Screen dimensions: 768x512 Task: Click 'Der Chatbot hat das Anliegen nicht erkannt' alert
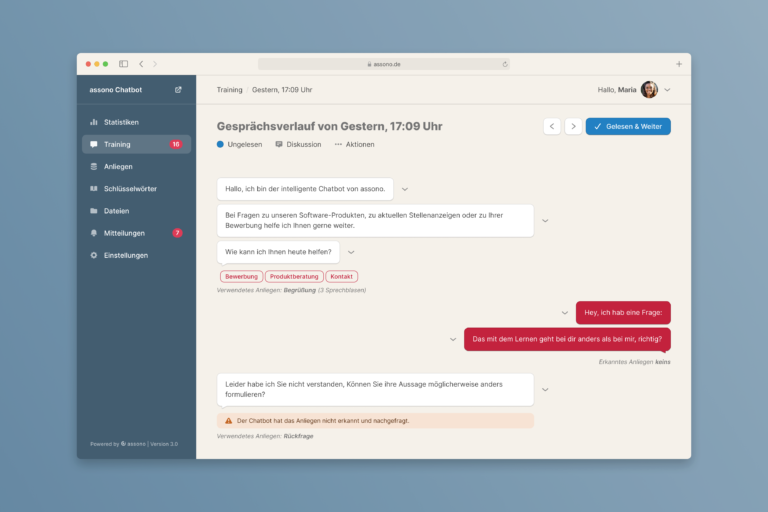point(375,420)
